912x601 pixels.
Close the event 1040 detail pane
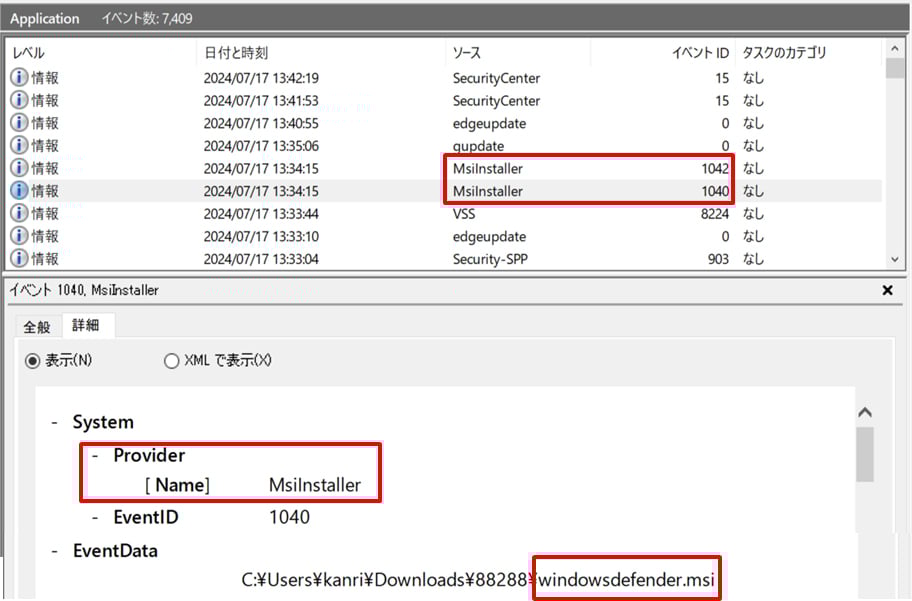click(887, 290)
